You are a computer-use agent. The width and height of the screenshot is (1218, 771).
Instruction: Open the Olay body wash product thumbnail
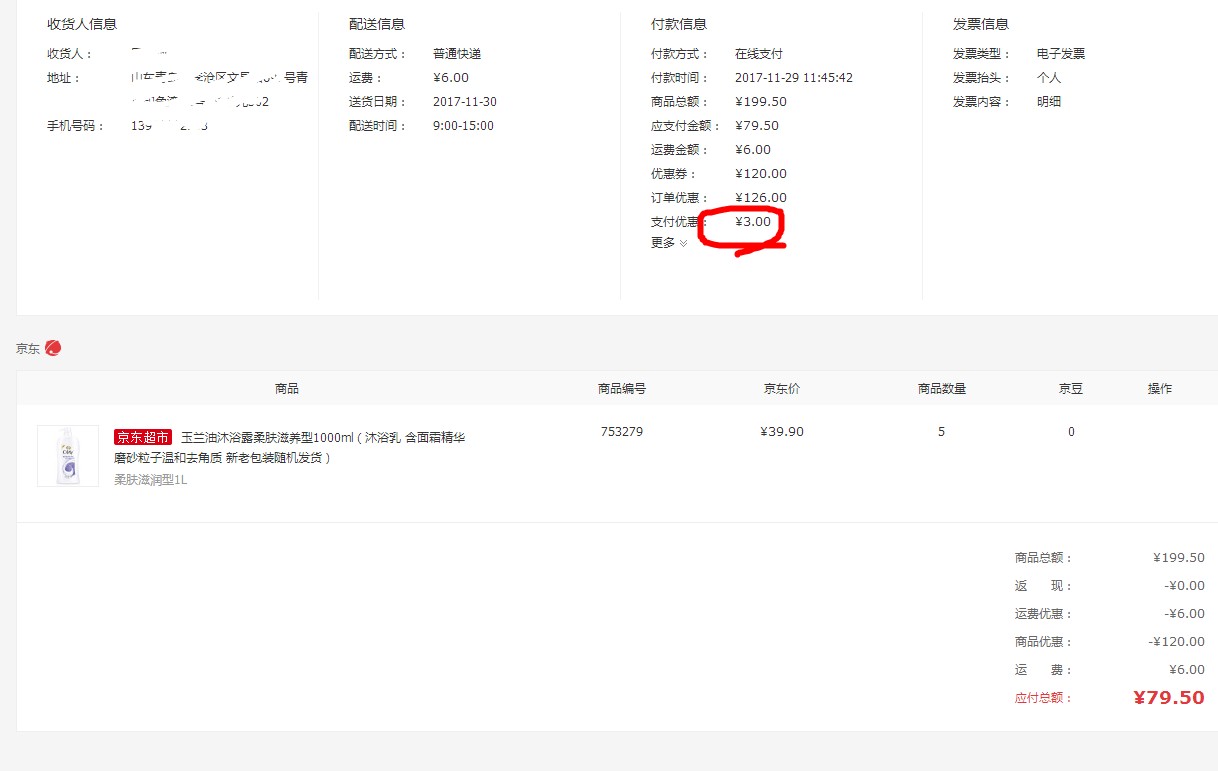click(x=68, y=456)
